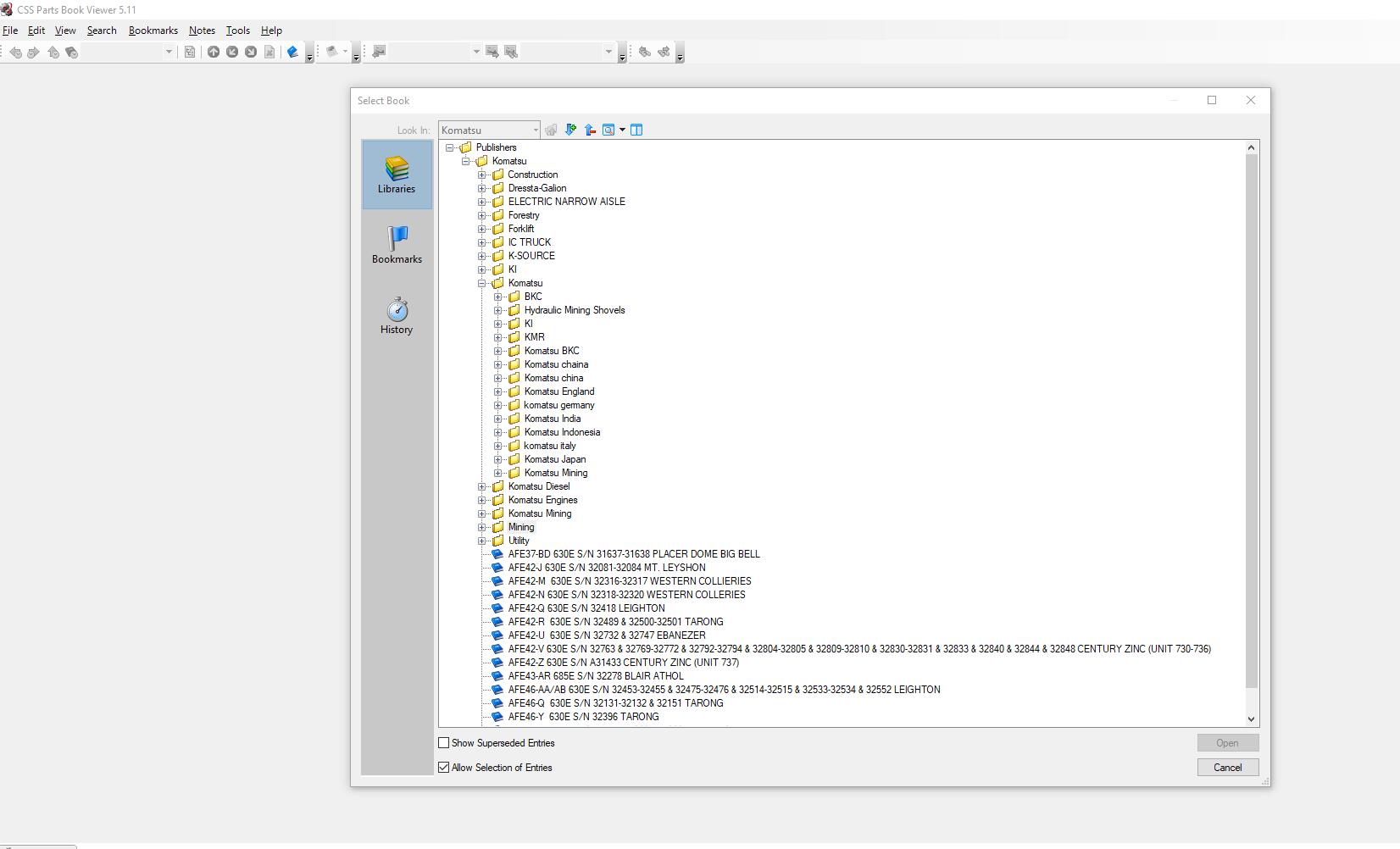The width and height of the screenshot is (1400, 849).
Task: Expand the Dressta-Galion folder node
Action: [x=481, y=188]
